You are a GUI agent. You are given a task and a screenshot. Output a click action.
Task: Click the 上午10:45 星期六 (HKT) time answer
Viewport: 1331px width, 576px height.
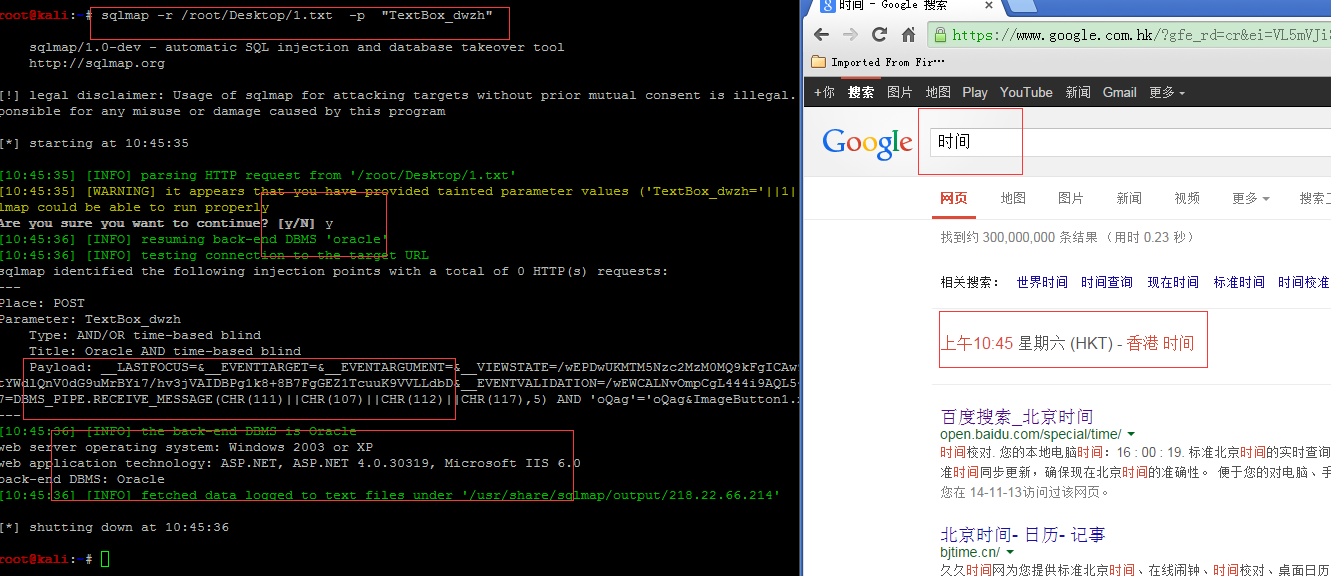pyautogui.click(x=1067, y=343)
